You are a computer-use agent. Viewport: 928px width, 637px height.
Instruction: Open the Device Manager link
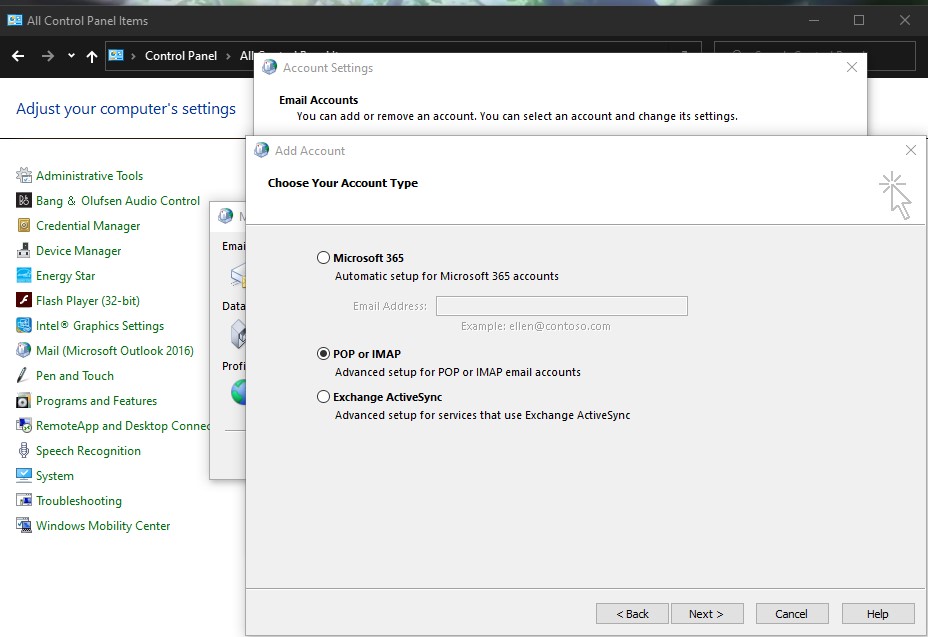(79, 250)
